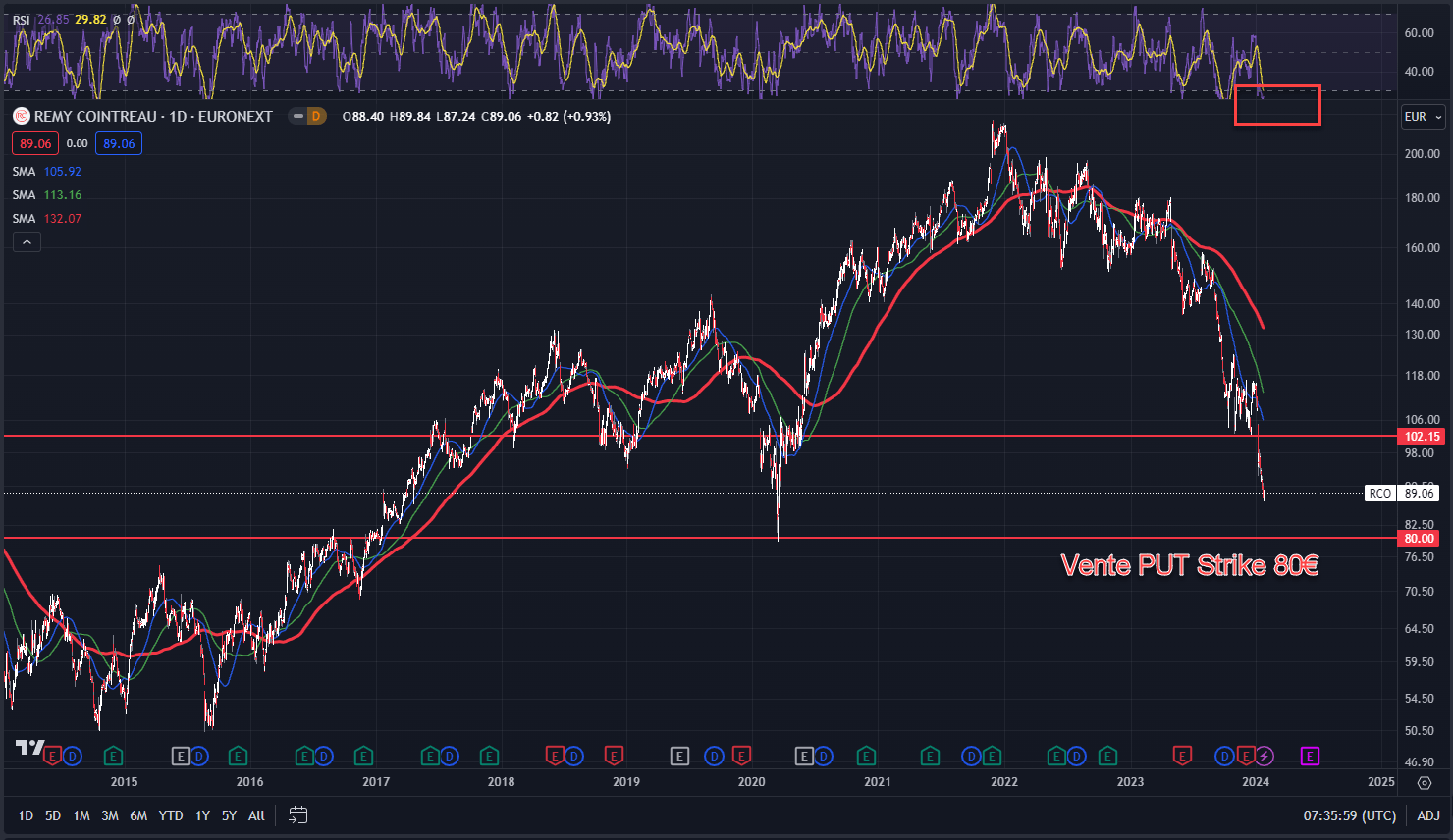Open the EUR currency dropdown
Screen dimensions: 1453x840
1424,117
